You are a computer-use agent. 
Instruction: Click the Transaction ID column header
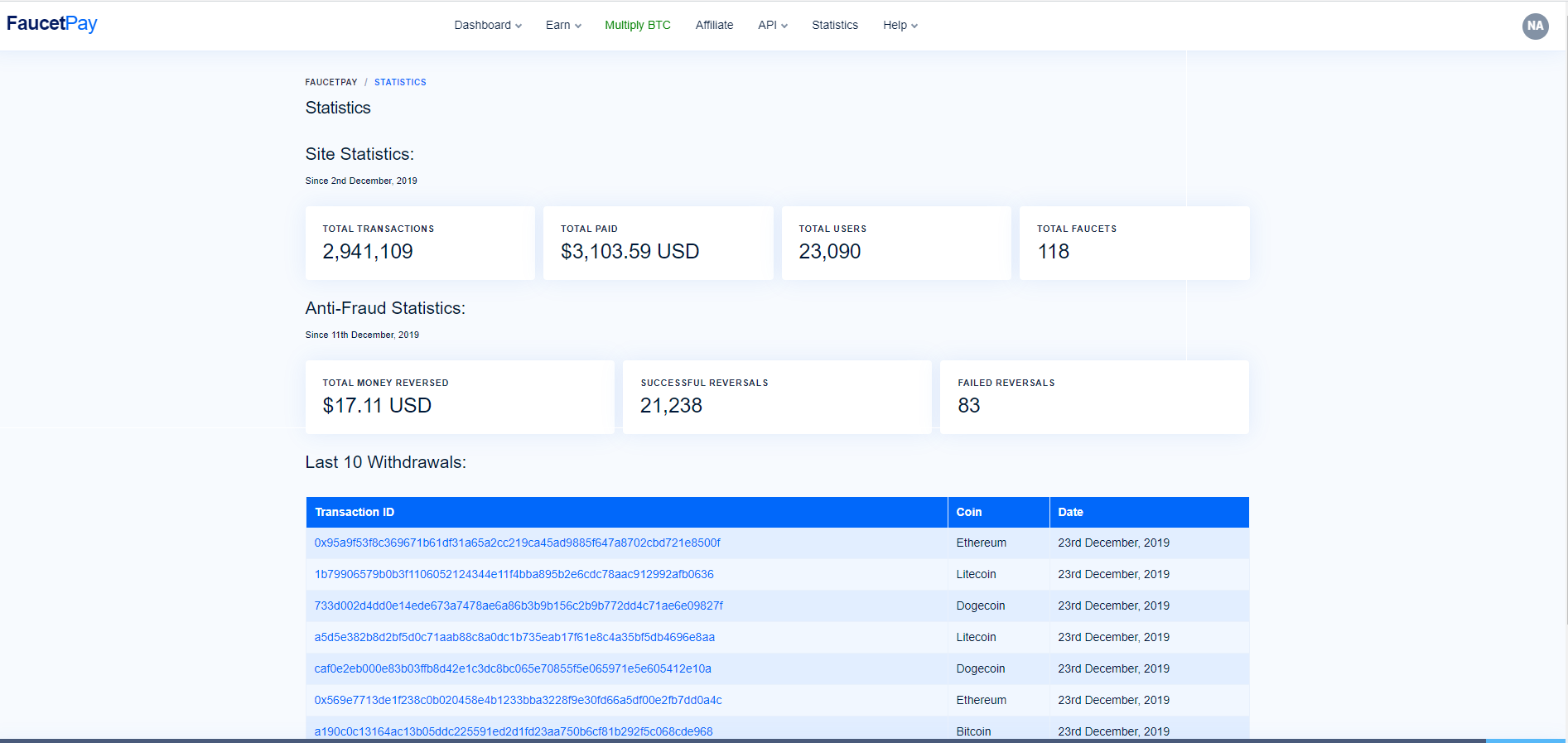355,513
